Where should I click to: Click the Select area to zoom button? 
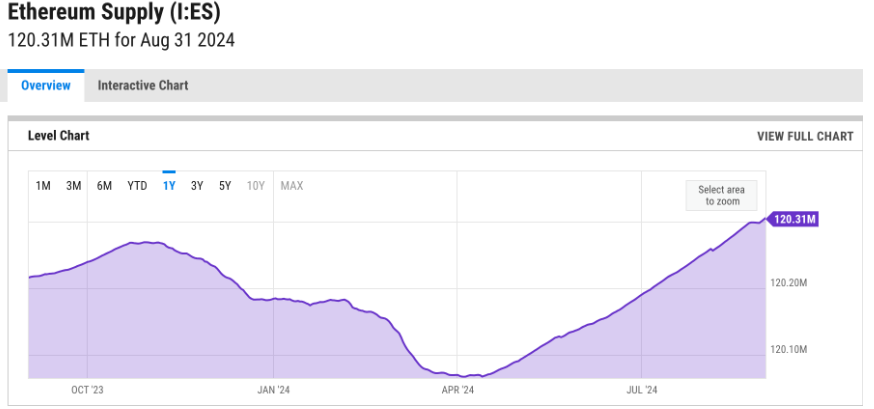721,196
